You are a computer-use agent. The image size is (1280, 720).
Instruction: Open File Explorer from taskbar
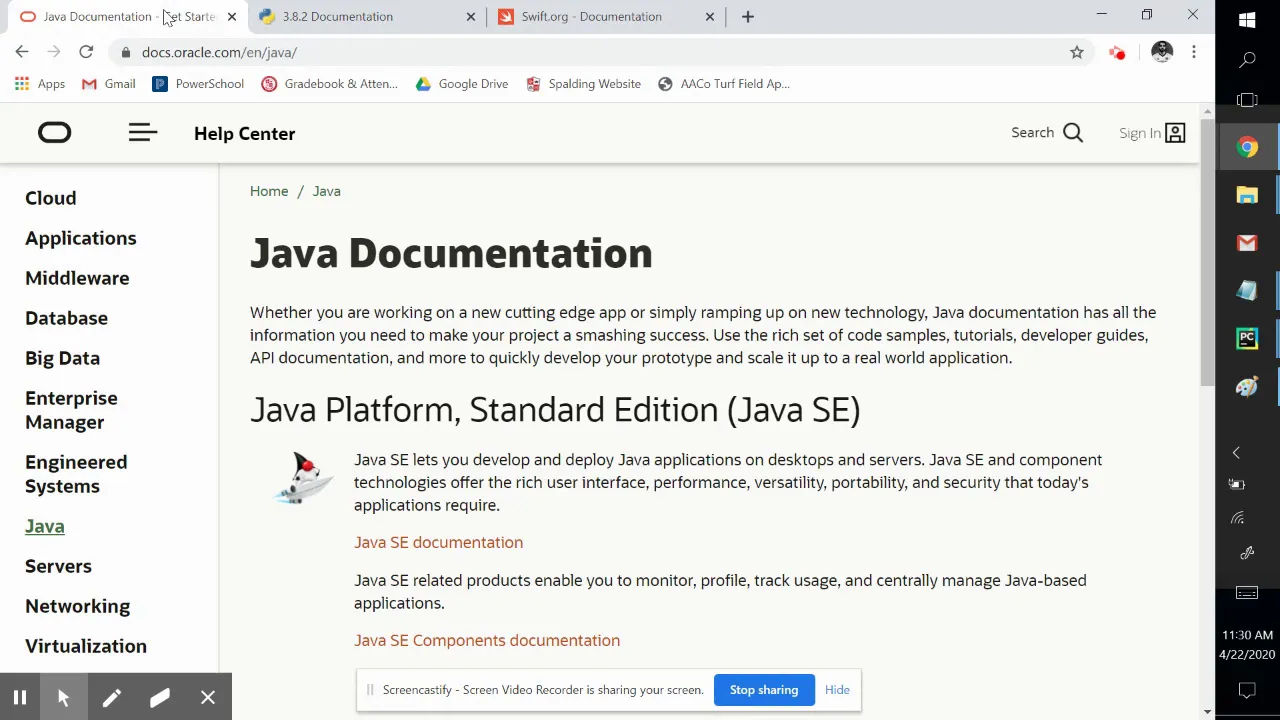(x=1247, y=196)
